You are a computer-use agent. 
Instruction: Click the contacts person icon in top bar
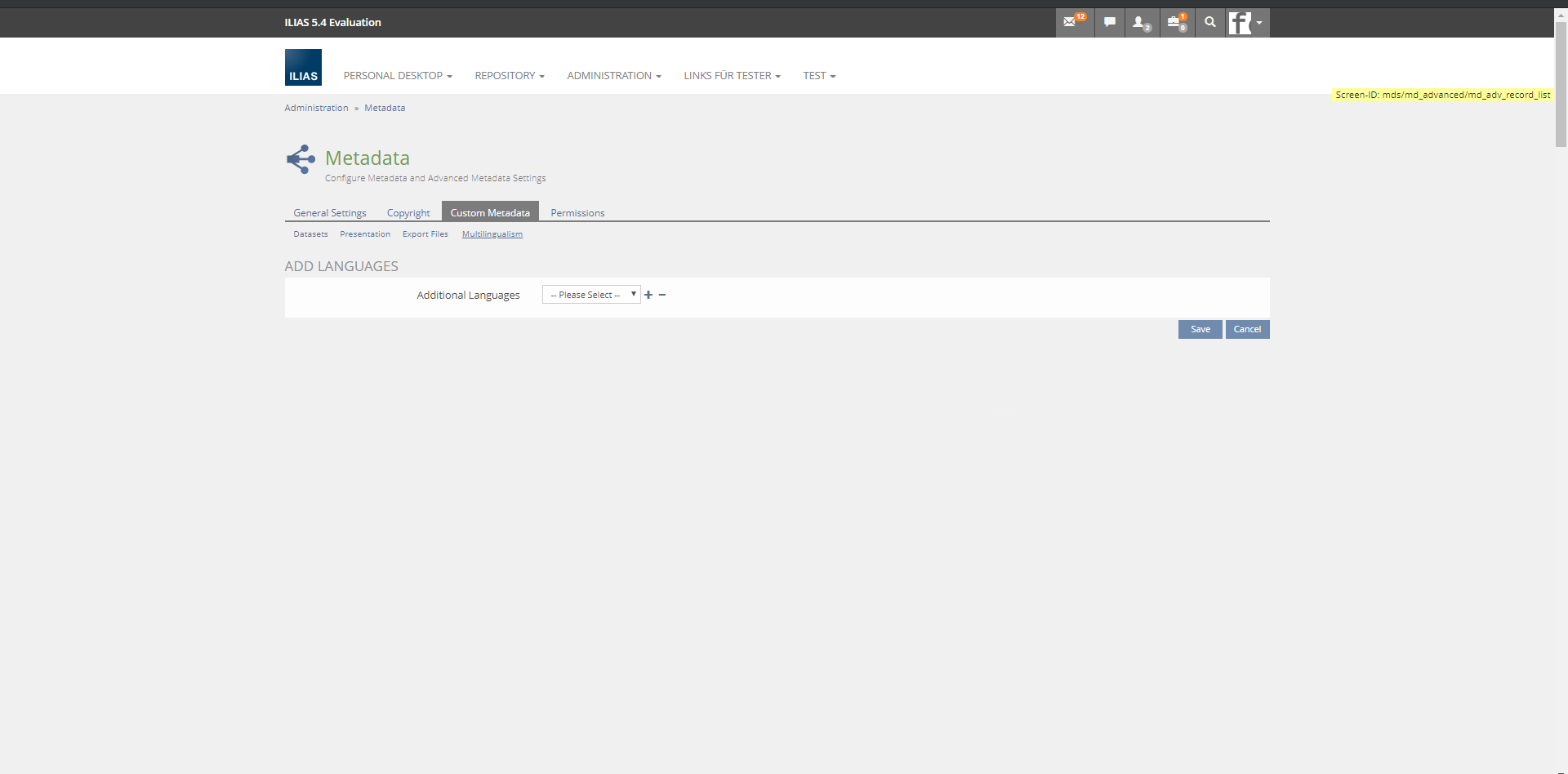coord(1141,23)
